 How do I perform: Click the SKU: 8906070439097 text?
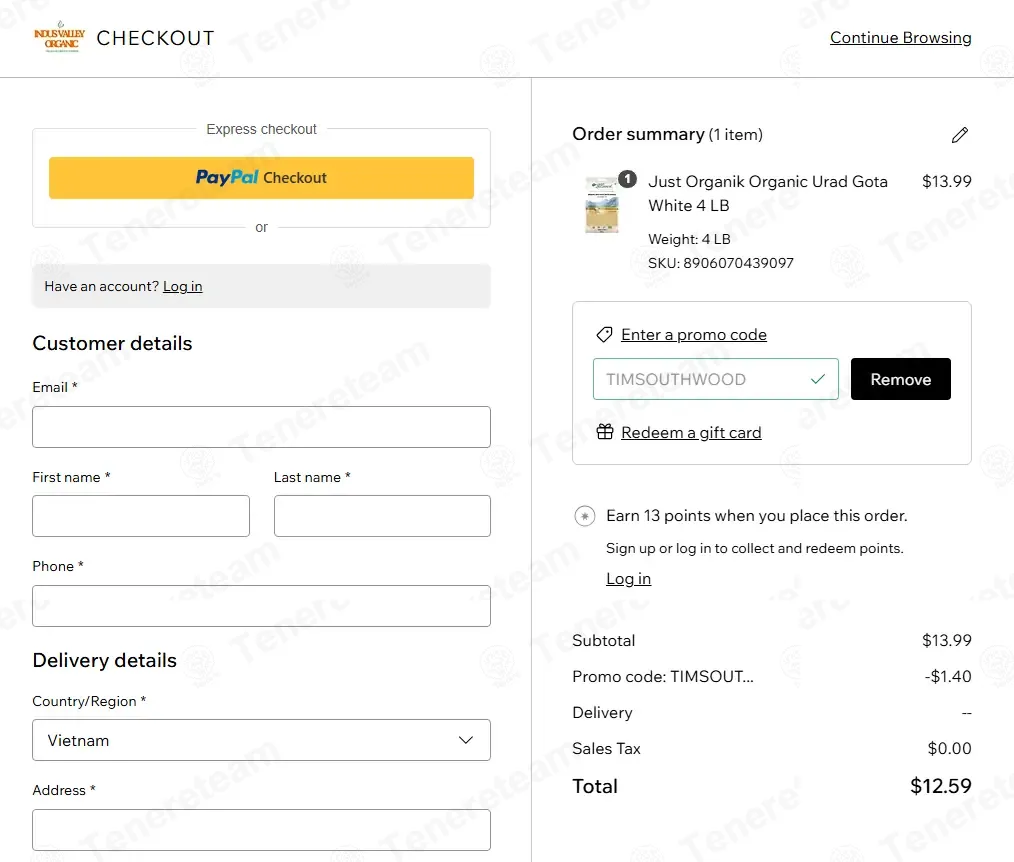pos(721,263)
